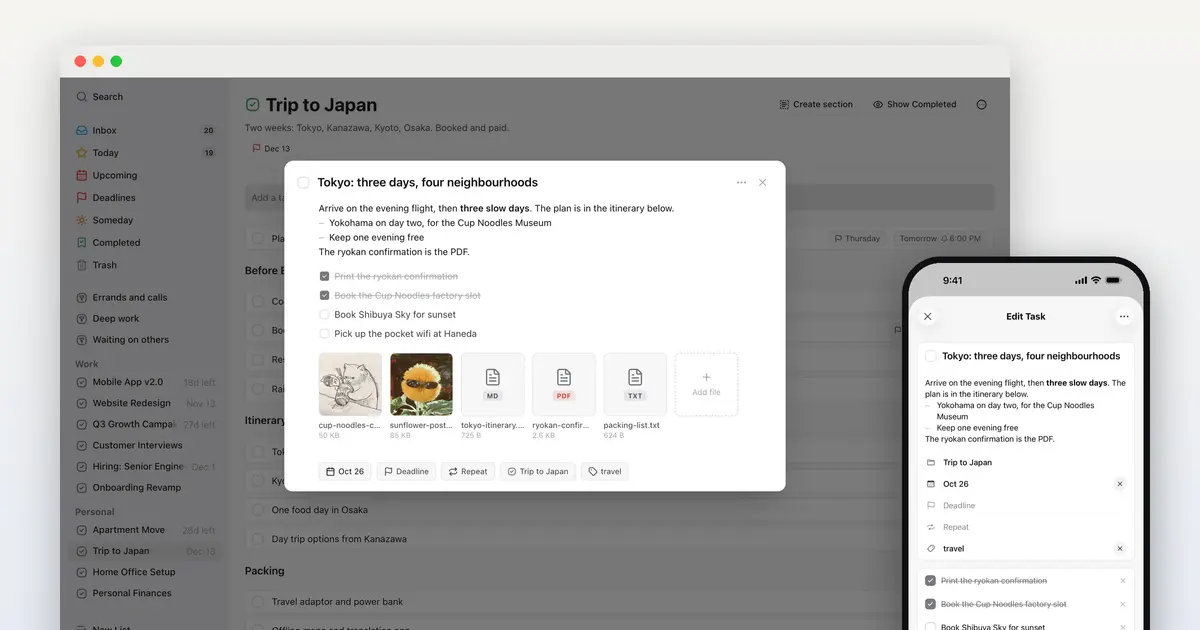Image resolution: width=1200 pixels, height=630 pixels.
Task: Open the tokyo-itinerary MD file
Action: pos(492,384)
